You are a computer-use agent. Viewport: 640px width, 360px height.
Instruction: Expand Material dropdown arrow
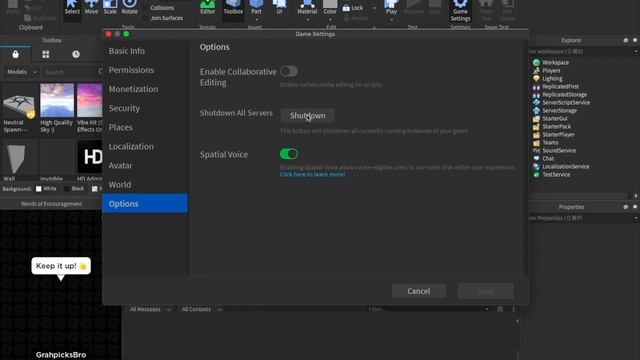point(307,20)
